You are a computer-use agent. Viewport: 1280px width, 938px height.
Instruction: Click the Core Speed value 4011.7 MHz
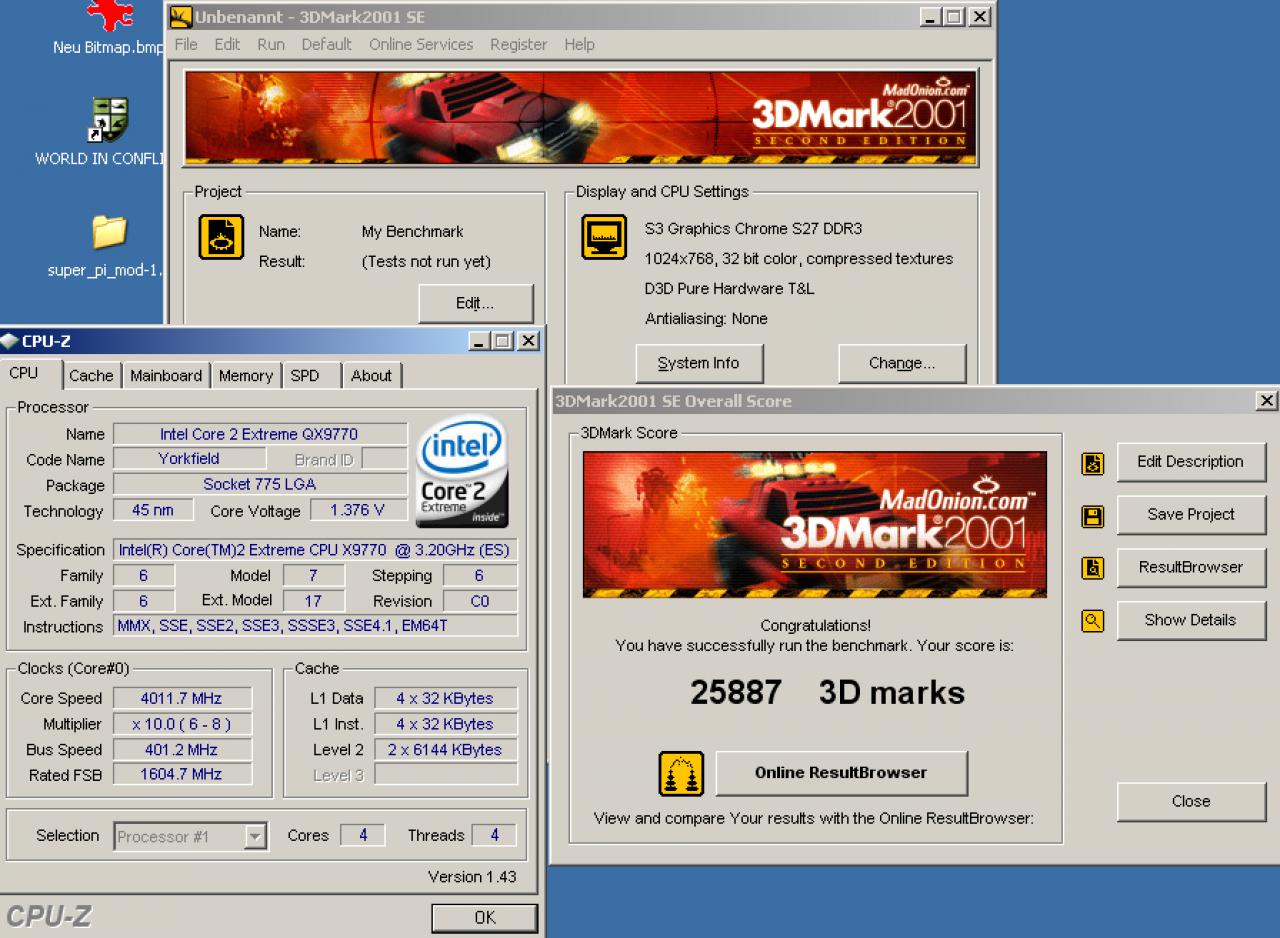point(182,698)
